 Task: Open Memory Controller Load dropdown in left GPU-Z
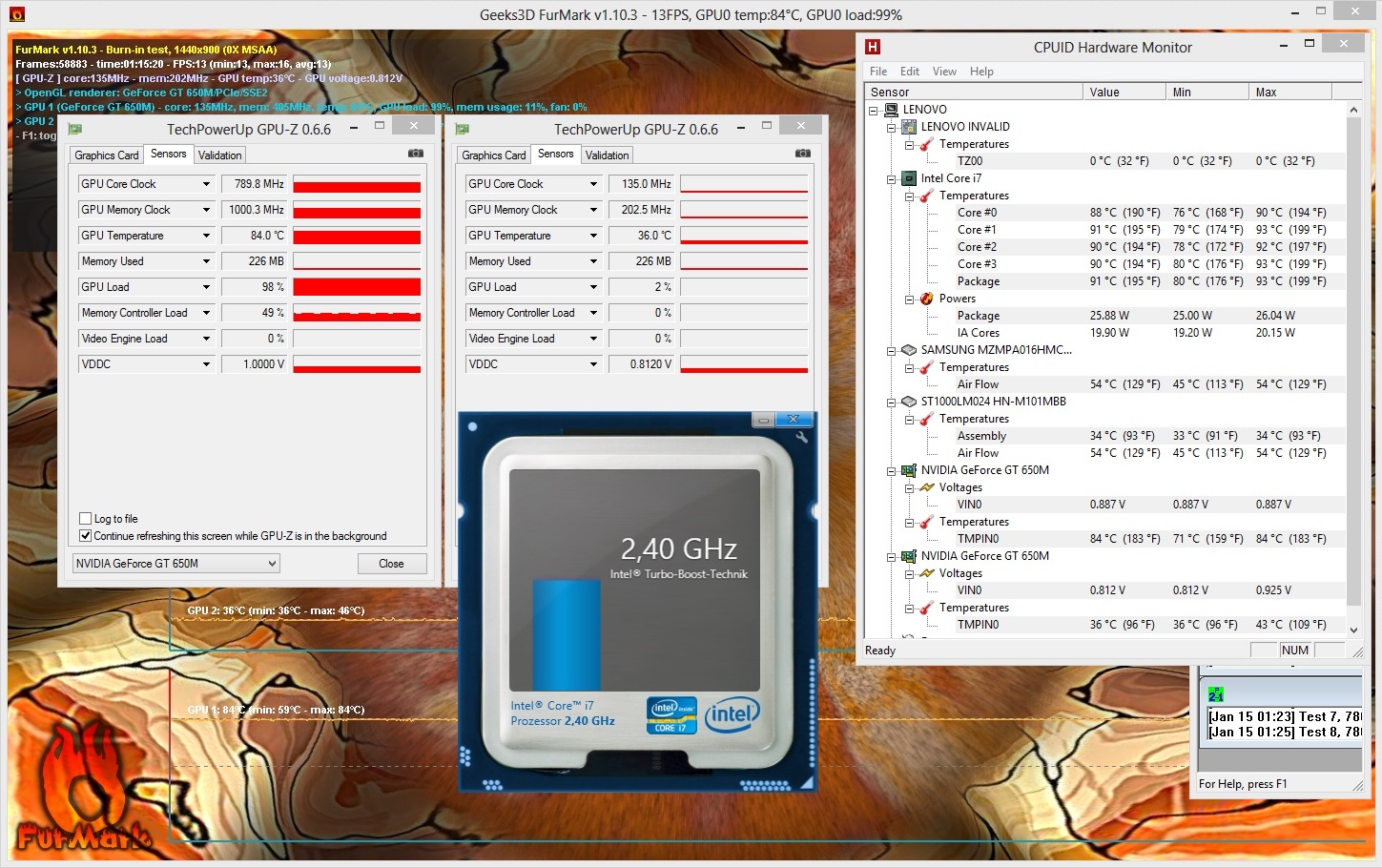[206, 313]
